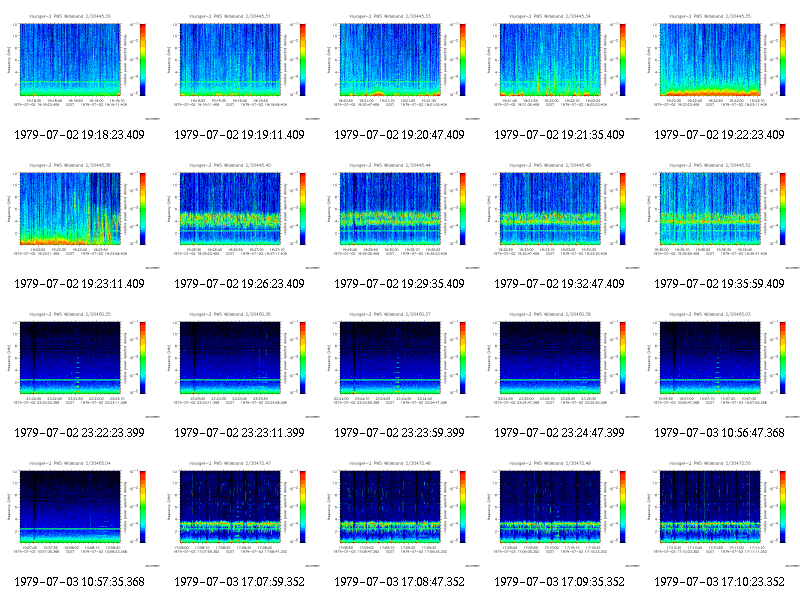Open the 19:35:59.409 spectrogram image
Screen dimensions: 800x596
click(x=720, y=215)
